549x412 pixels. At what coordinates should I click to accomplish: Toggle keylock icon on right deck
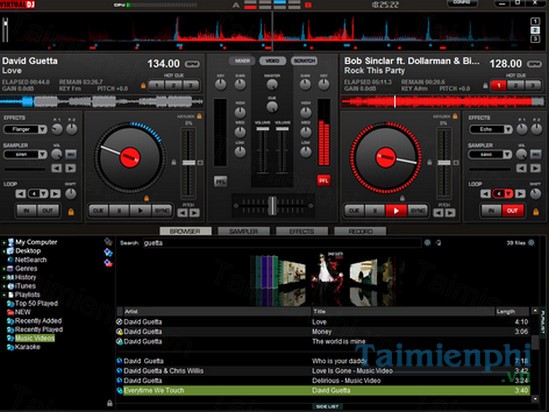454,116
